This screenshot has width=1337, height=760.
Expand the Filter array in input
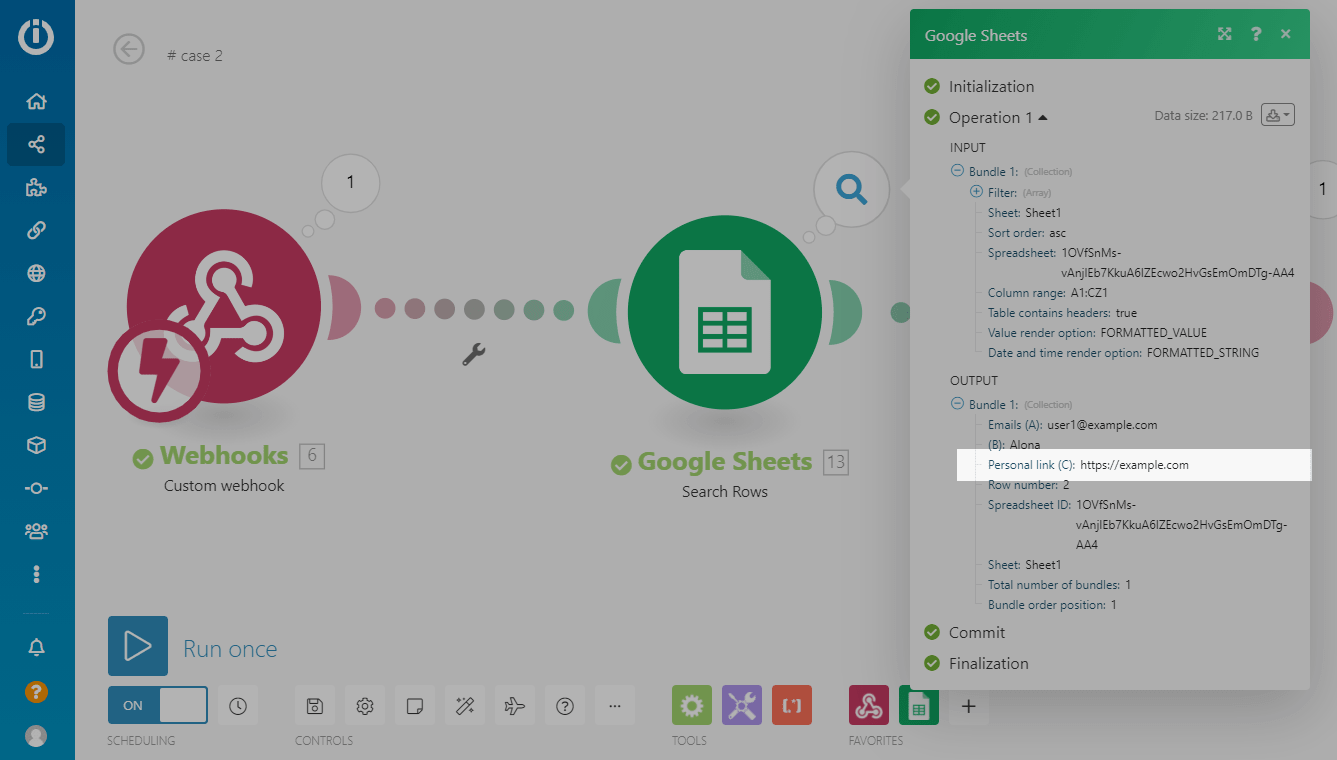[977, 192]
